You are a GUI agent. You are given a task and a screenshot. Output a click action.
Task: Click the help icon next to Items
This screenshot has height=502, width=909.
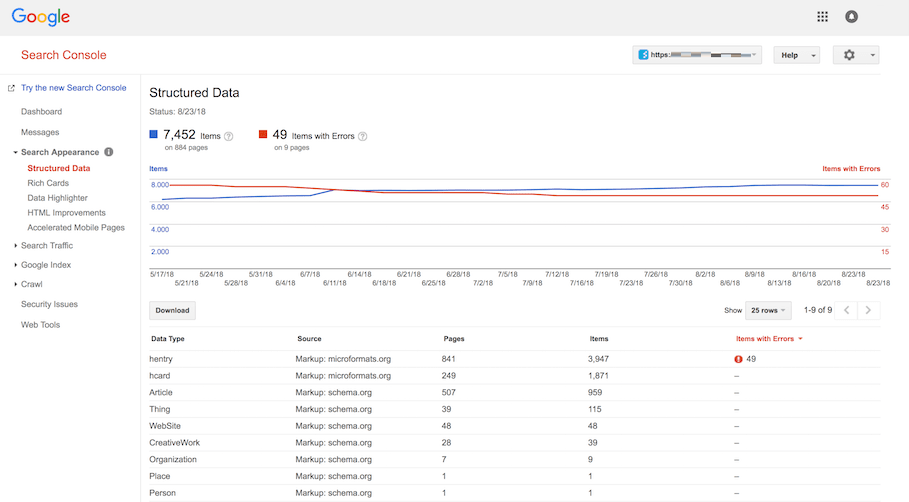coord(228,137)
